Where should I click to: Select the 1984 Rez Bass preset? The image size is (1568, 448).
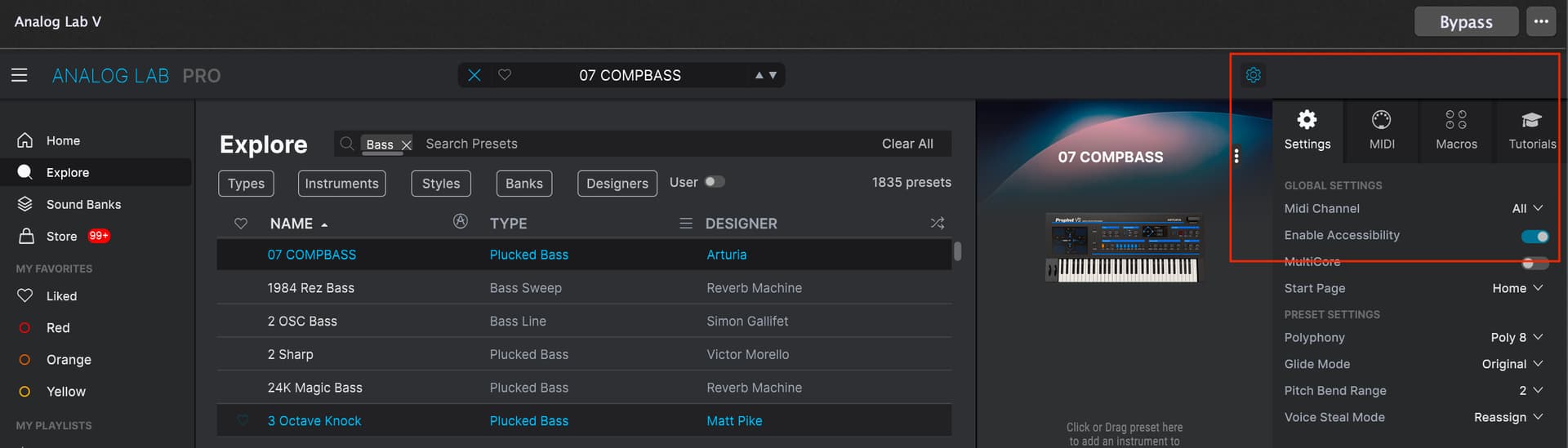click(x=311, y=288)
